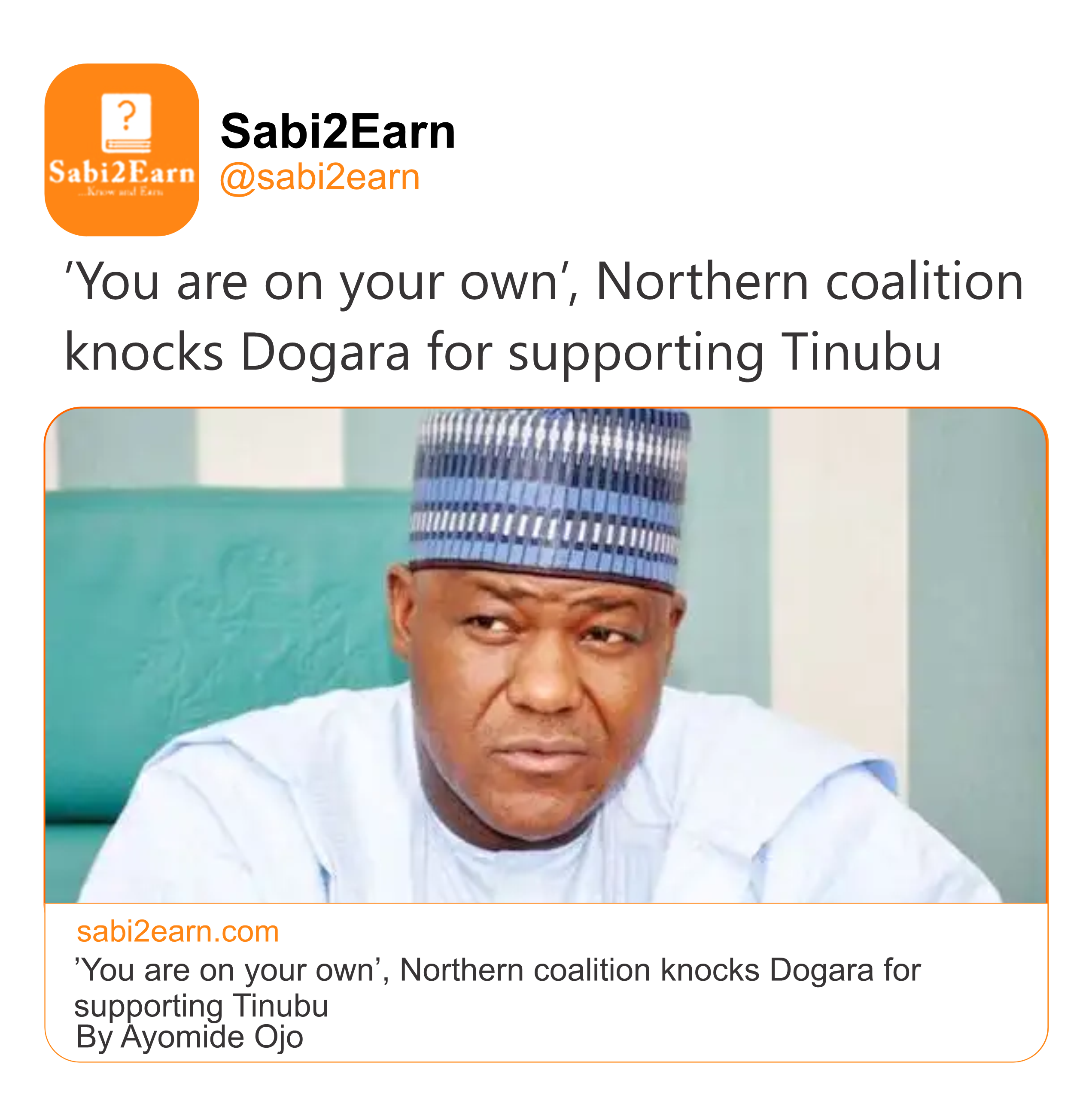Click the white Sabi2Earn wordmark inside logo
The width and height of the screenshot is (1092, 1101).
pyautogui.click(x=122, y=172)
